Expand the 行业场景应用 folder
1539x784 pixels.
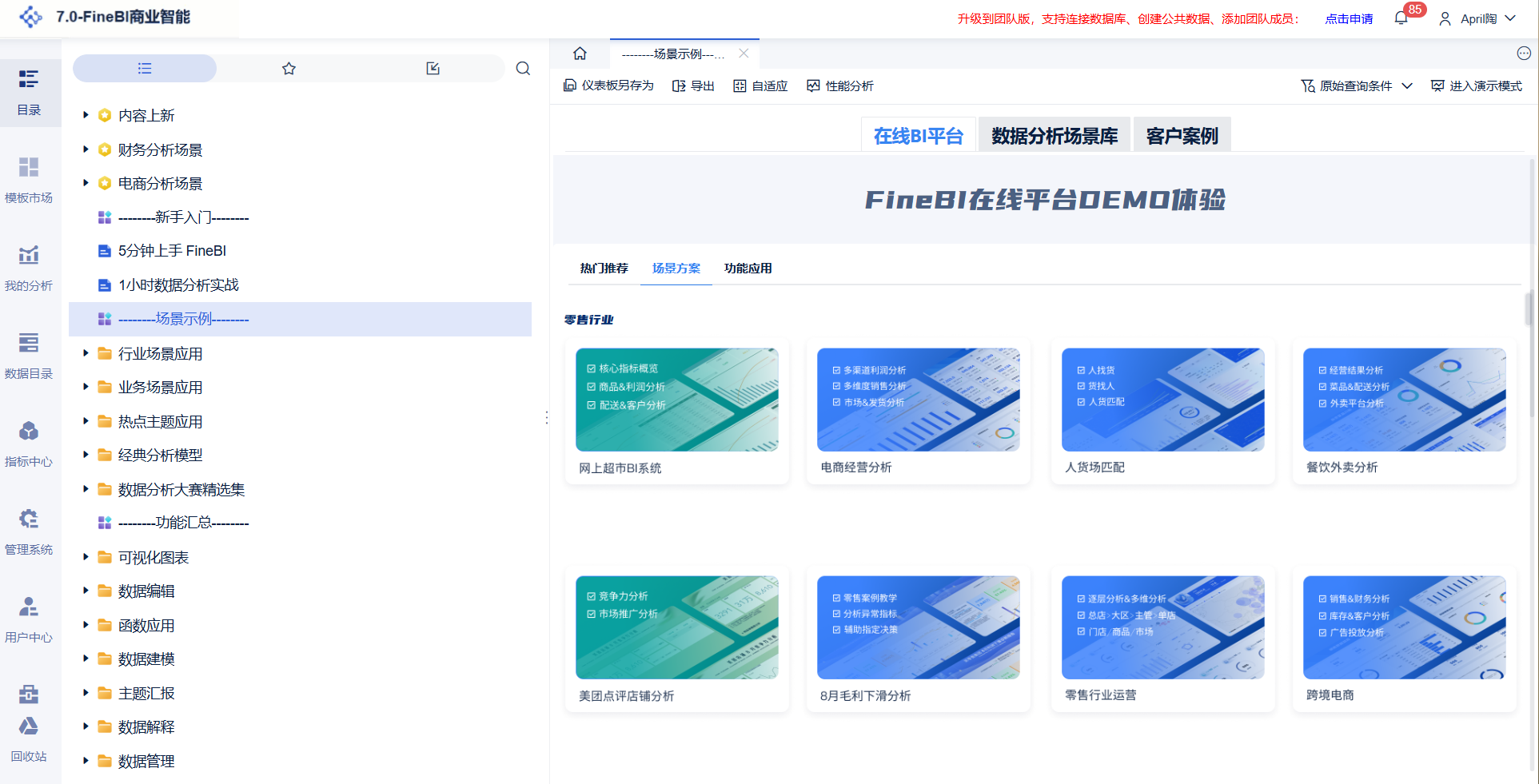coord(86,353)
